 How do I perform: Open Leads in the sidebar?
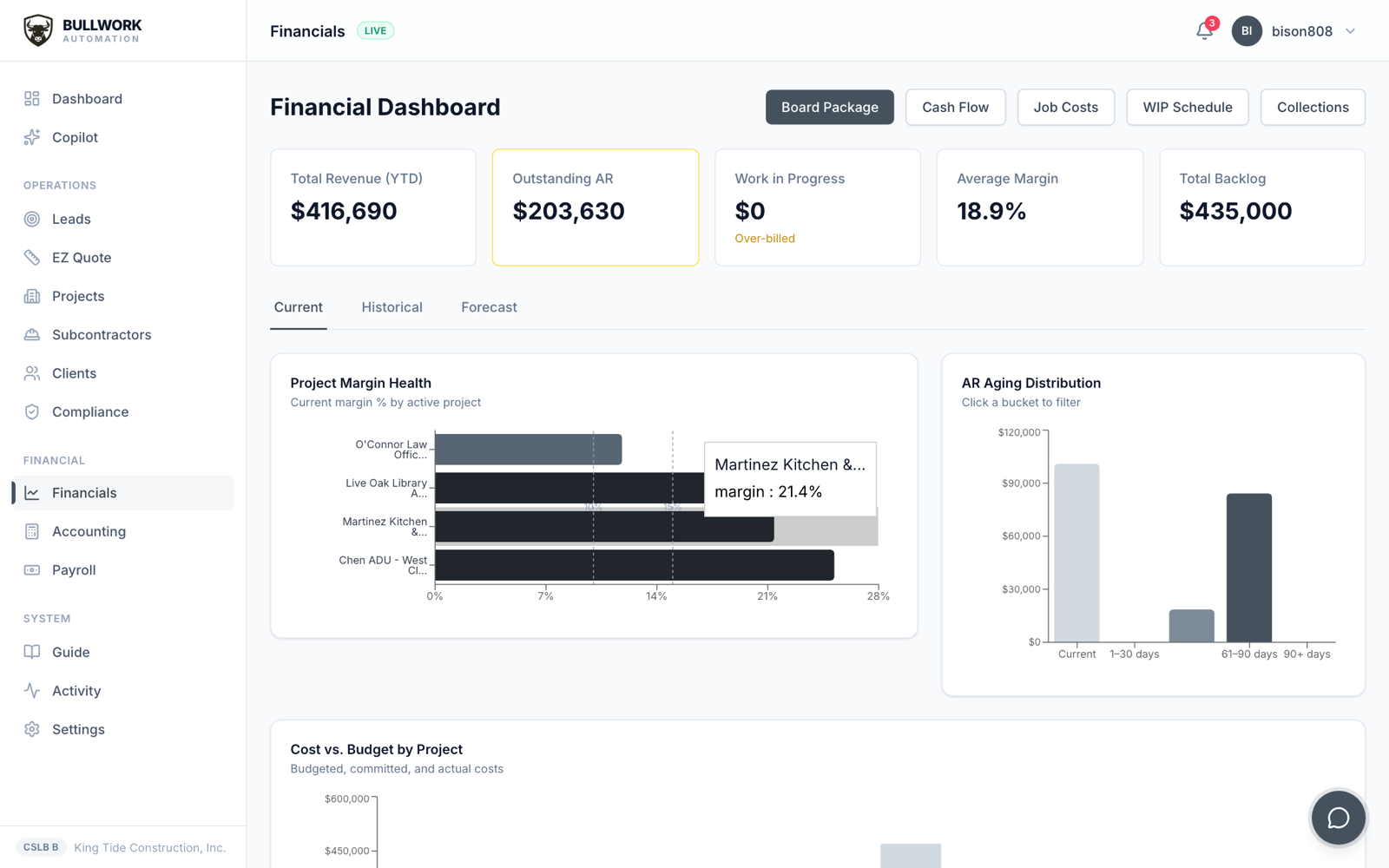click(123, 219)
